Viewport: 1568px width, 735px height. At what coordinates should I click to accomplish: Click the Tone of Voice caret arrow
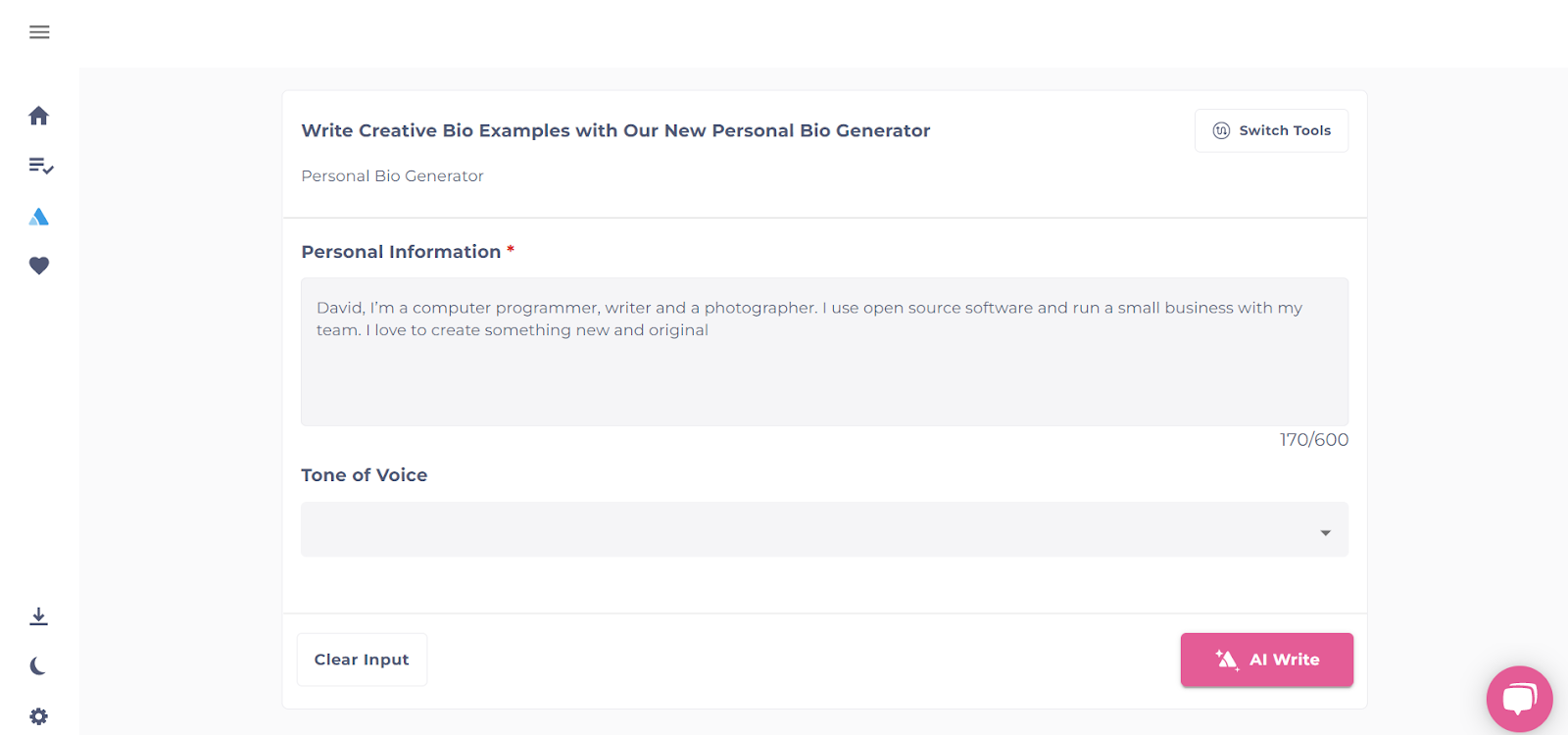click(1325, 532)
